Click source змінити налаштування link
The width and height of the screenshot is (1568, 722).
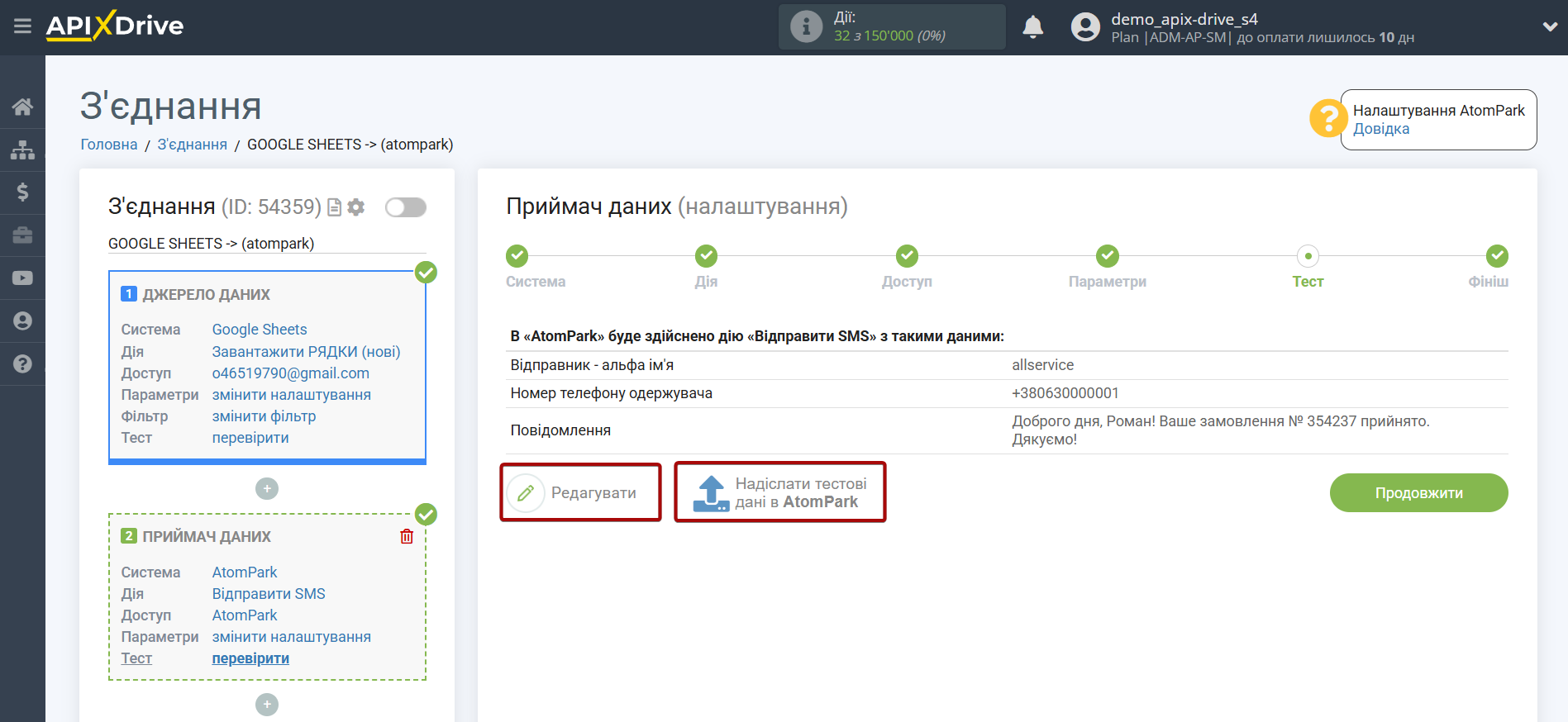coord(292,395)
